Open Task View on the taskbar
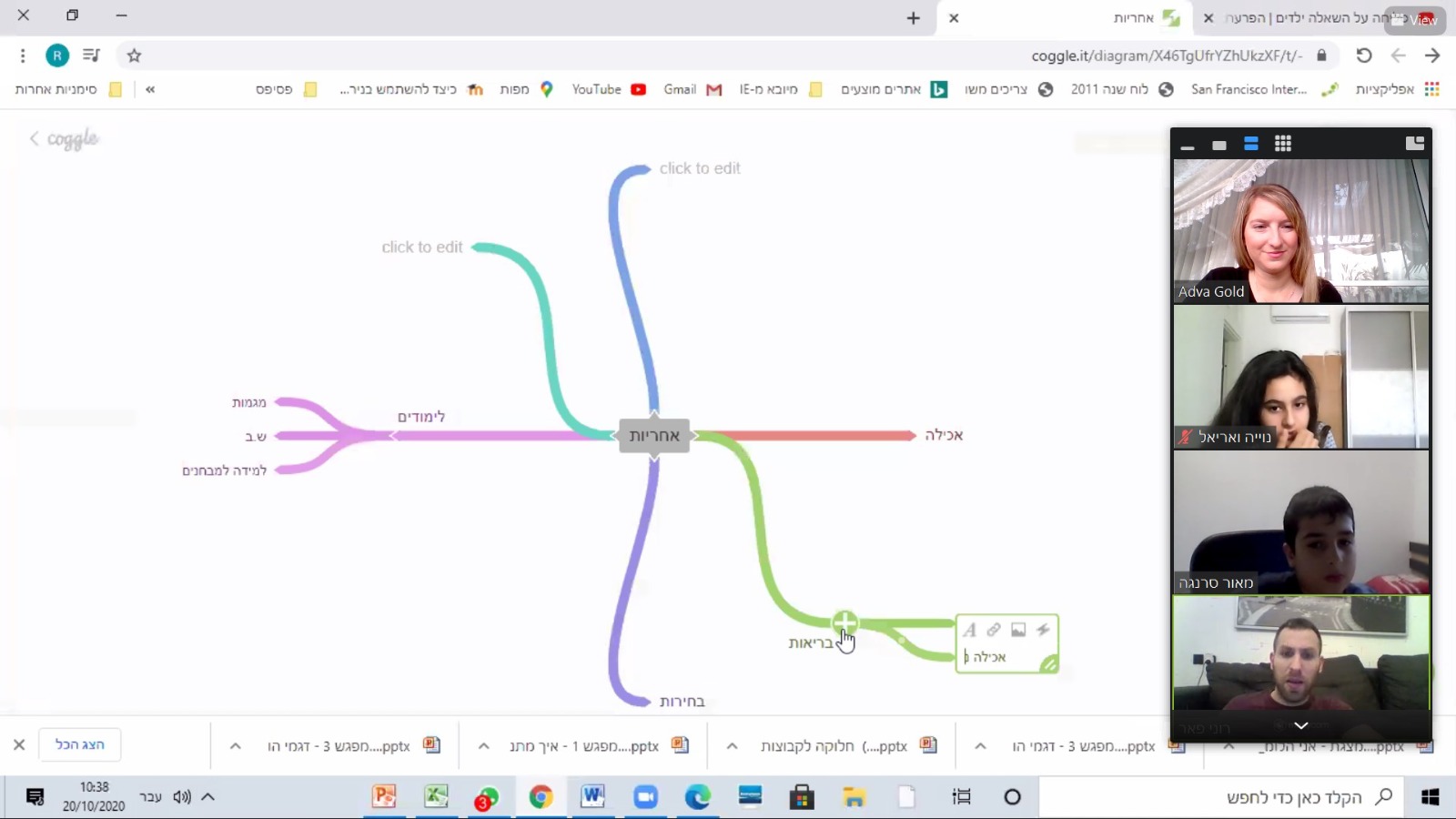Image resolution: width=1456 pixels, height=819 pixels. [961, 797]
